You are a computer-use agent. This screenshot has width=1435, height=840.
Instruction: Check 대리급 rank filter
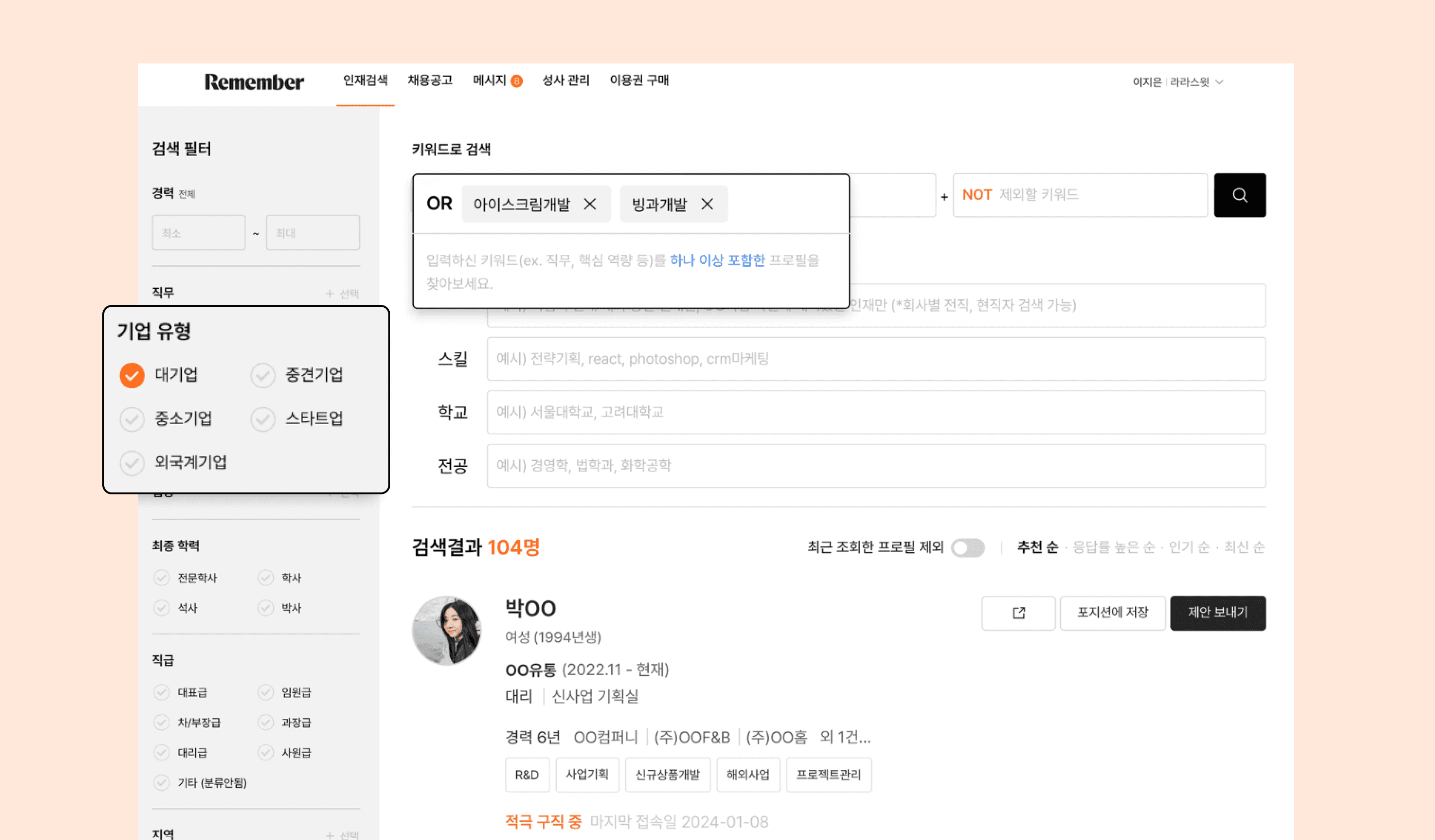[x=161, y=752]
